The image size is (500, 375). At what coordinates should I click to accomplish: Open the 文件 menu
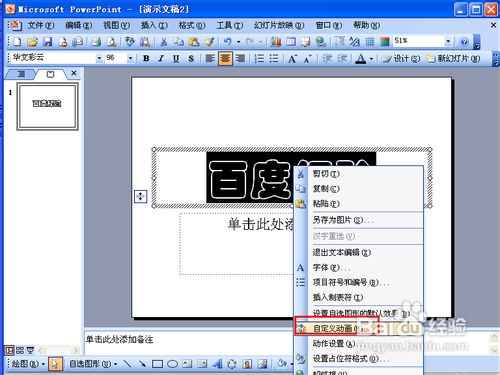(x=40, y=25)
